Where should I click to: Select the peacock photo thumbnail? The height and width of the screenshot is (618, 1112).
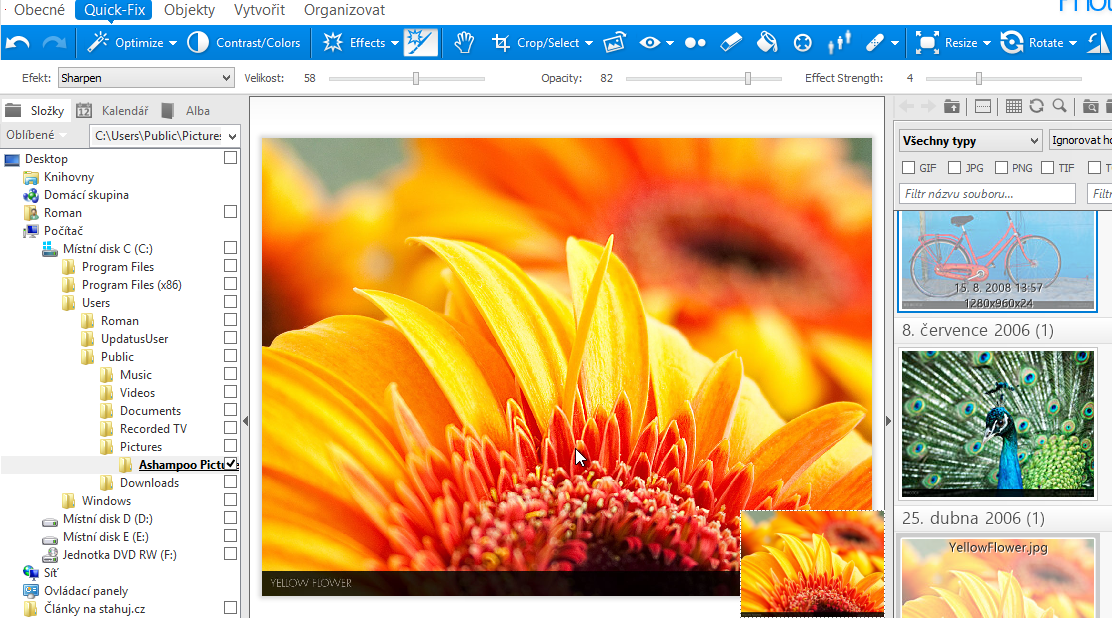(998, 424)
